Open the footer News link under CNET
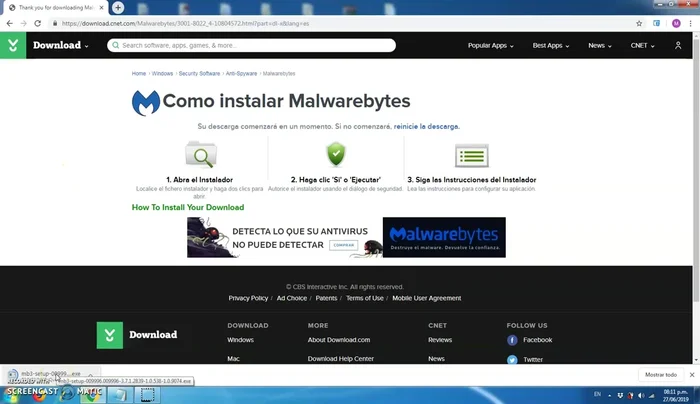The height and width of the screenshot is (404, 700). point(436,358)
